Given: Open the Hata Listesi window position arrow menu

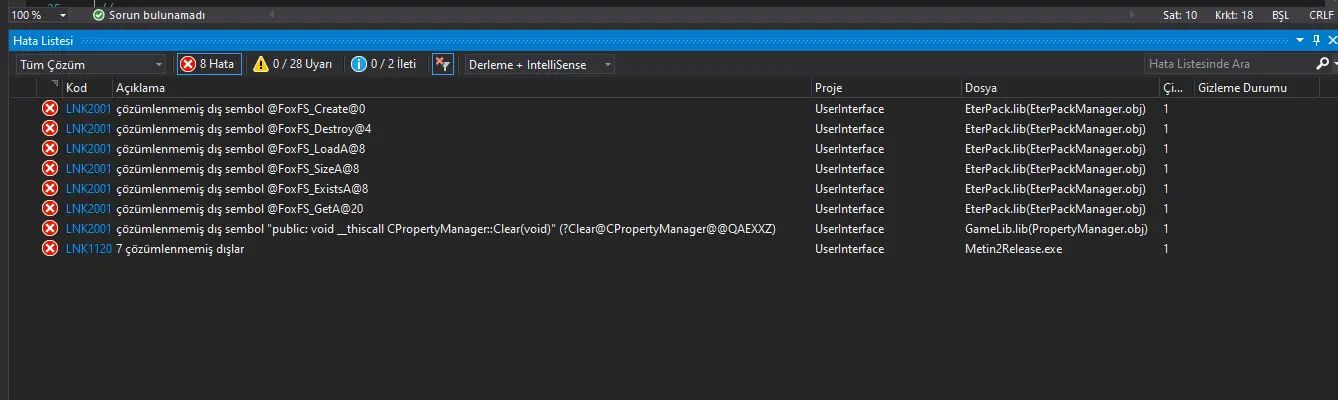Looking at the screenshot, I should (1300, 40).
